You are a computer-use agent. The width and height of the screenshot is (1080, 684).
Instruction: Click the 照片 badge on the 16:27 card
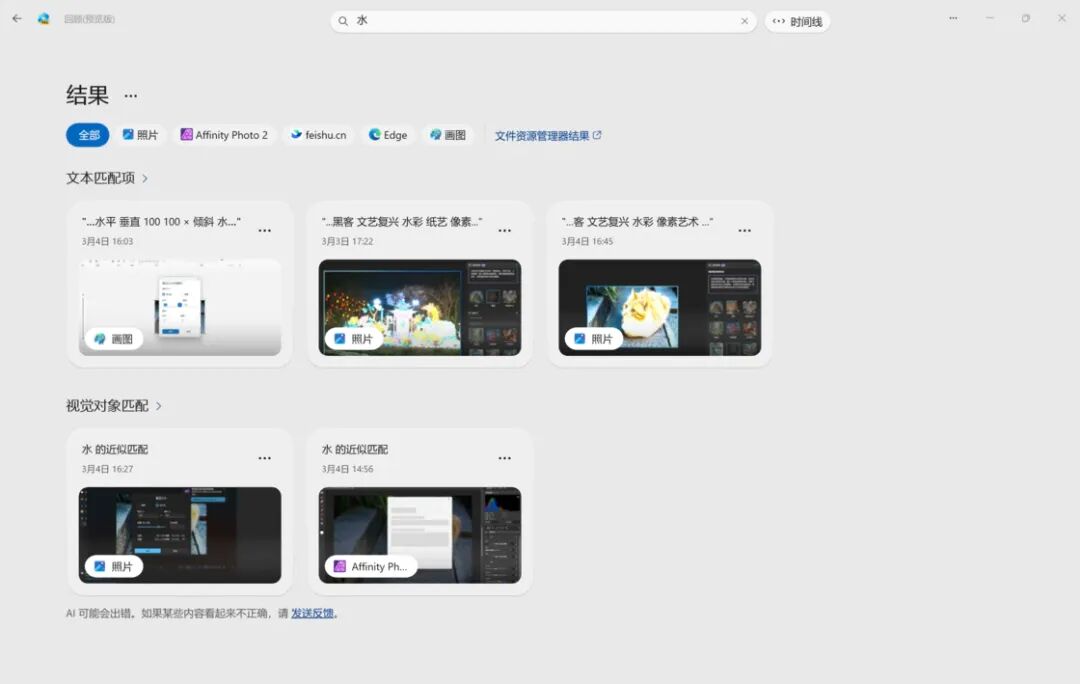click(x=114, y=566)
